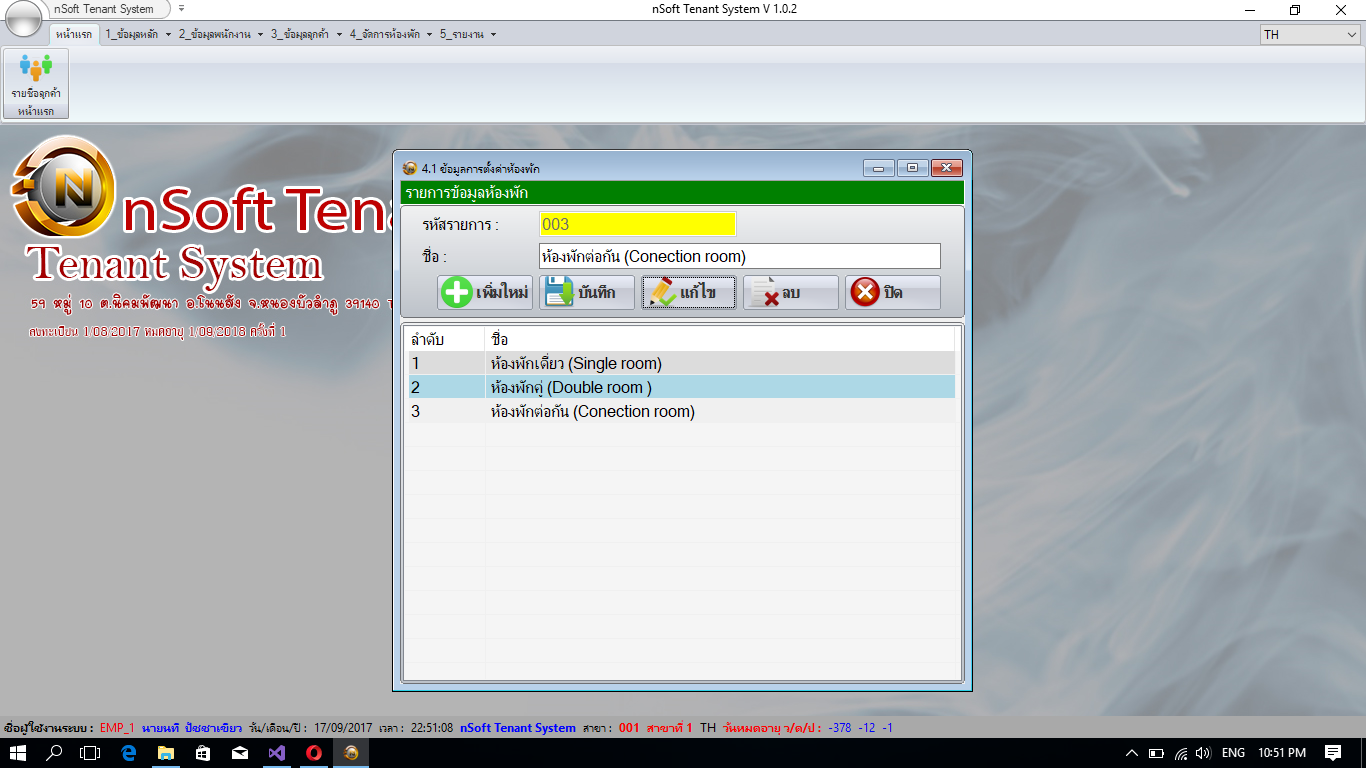1366x768 pixels.
Task: Launch Opera from the taskbar
Action: click(312, 755)
